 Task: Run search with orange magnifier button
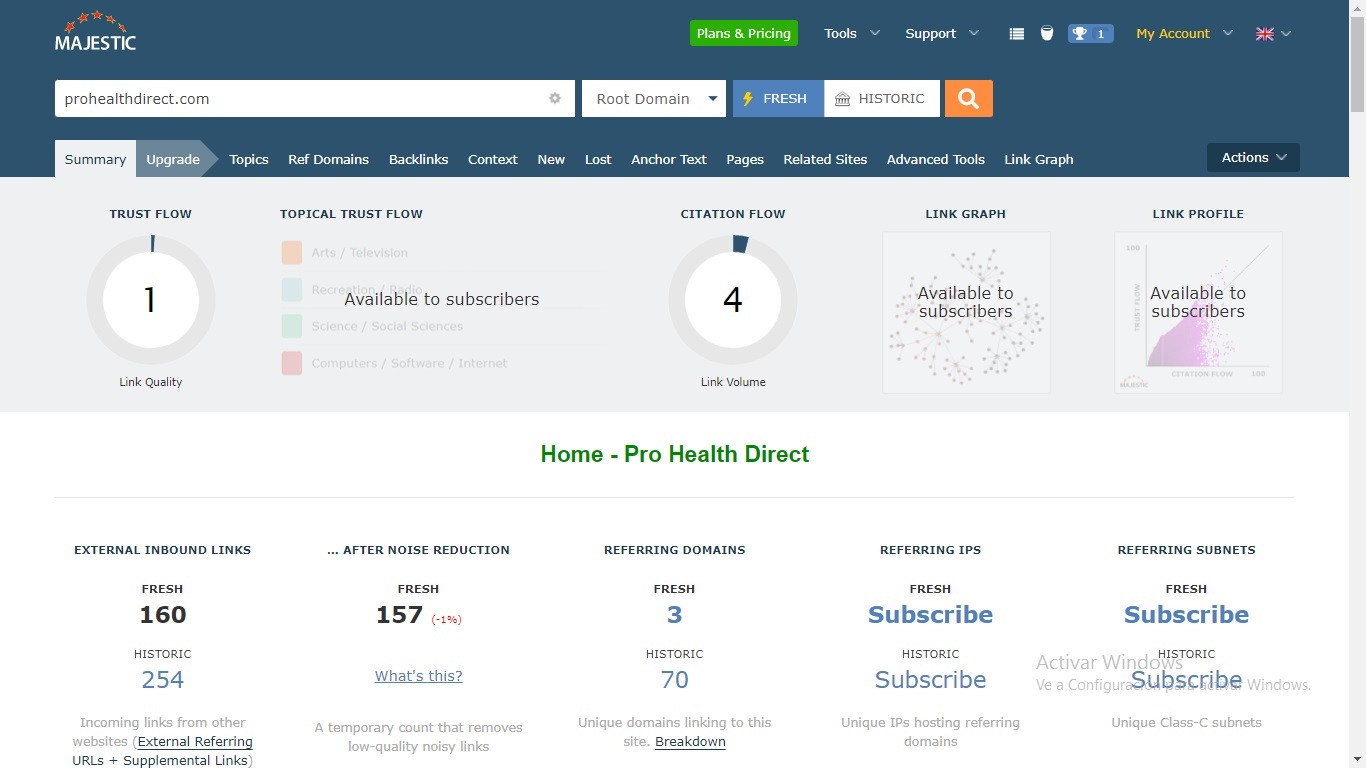pos(969,98)
